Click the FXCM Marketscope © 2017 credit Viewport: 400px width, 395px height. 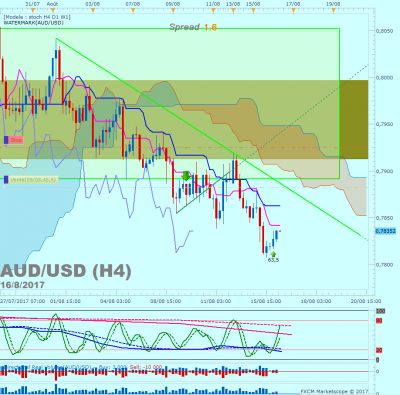tap(334, 392)
